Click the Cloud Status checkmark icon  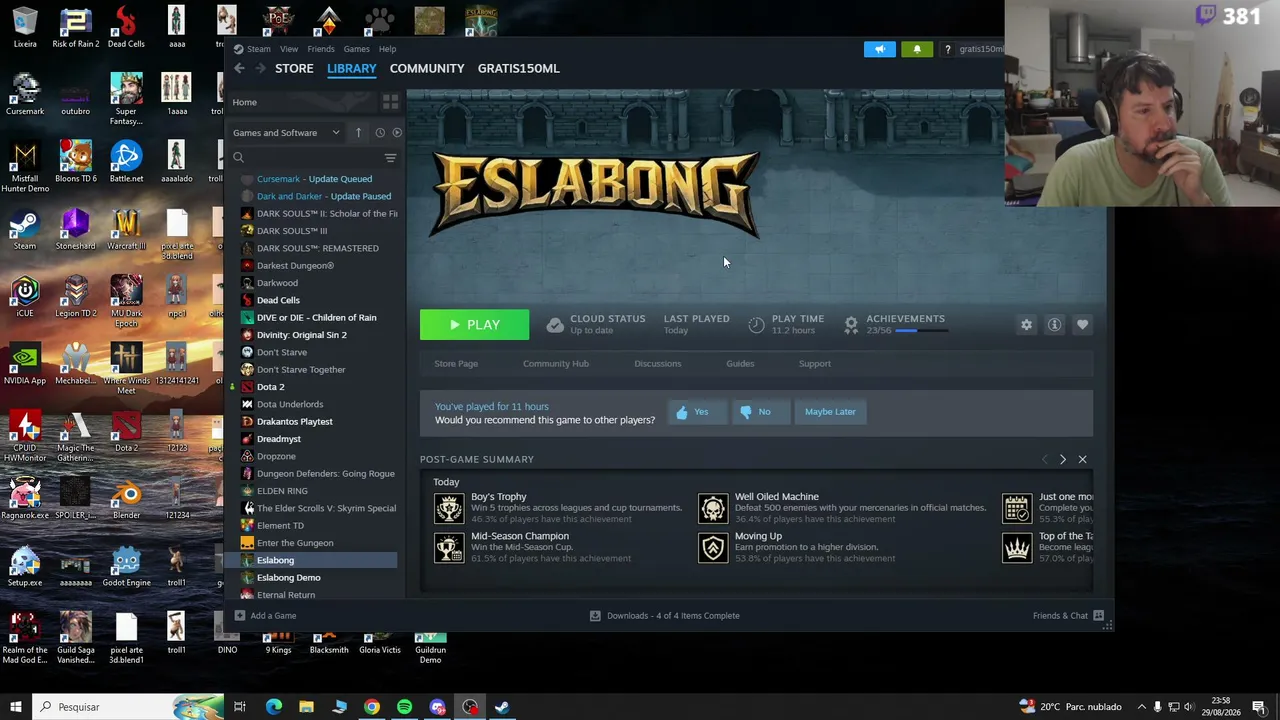click(555, 325)
